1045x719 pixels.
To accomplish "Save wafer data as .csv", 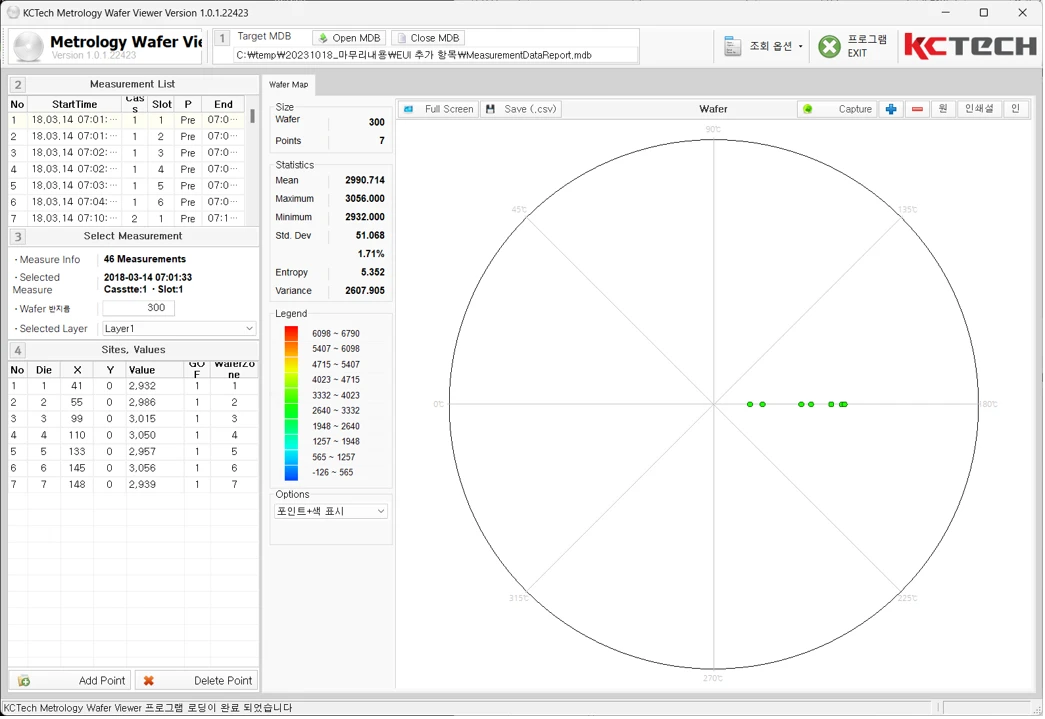I will [x=521, y=109].
